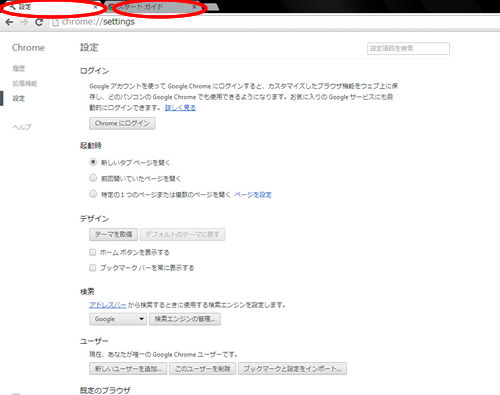This screenshot has width=500, height=395.
Task: Click the 起動時 section heading
Action: 91,145
